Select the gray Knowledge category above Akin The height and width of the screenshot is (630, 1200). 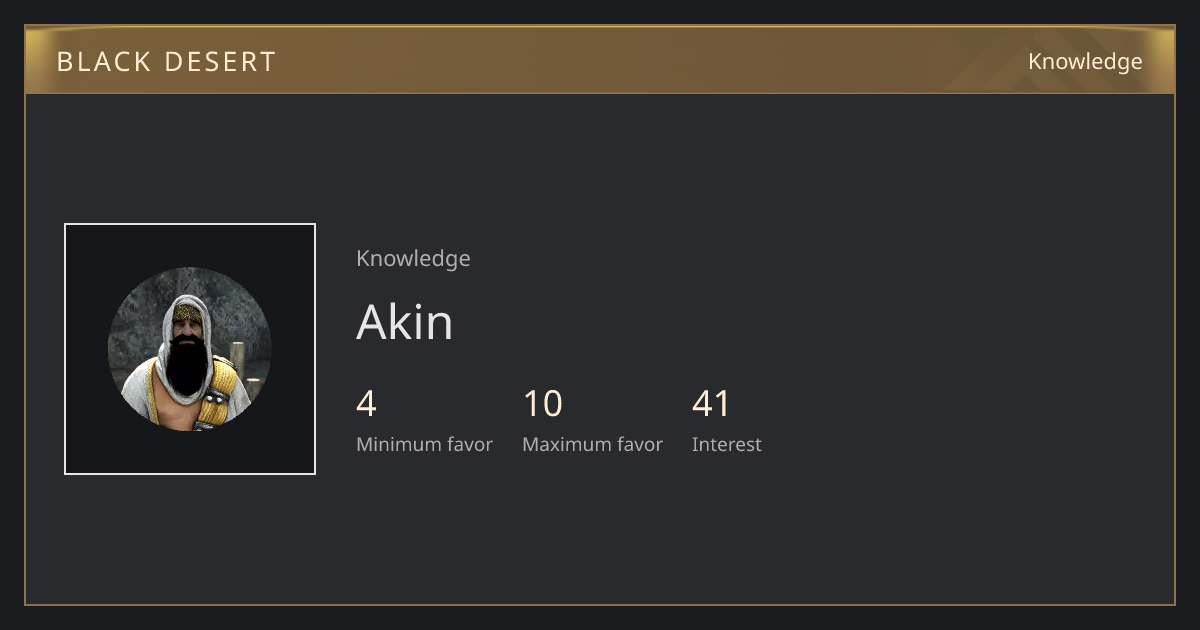[413, 259]
